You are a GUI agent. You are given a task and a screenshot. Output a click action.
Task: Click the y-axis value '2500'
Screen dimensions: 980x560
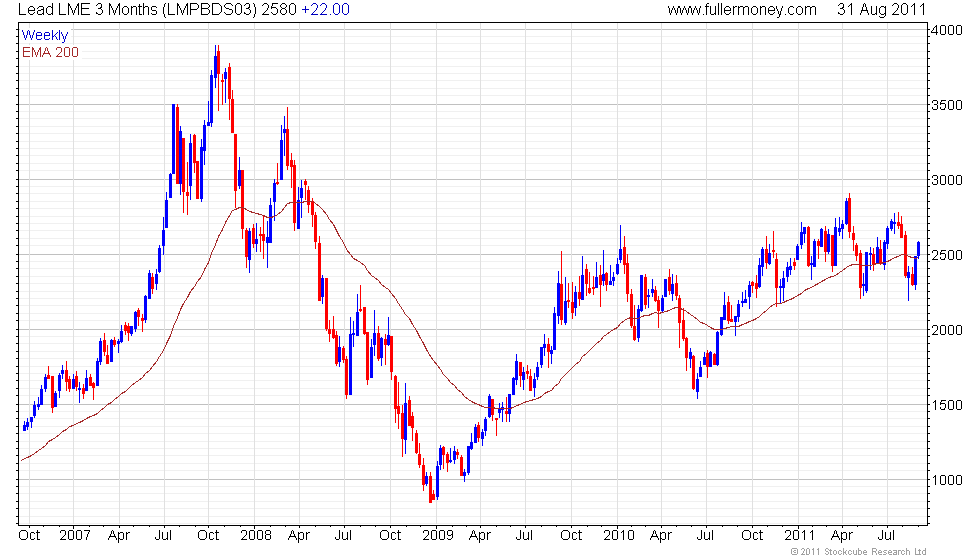(x=947, y=255)
